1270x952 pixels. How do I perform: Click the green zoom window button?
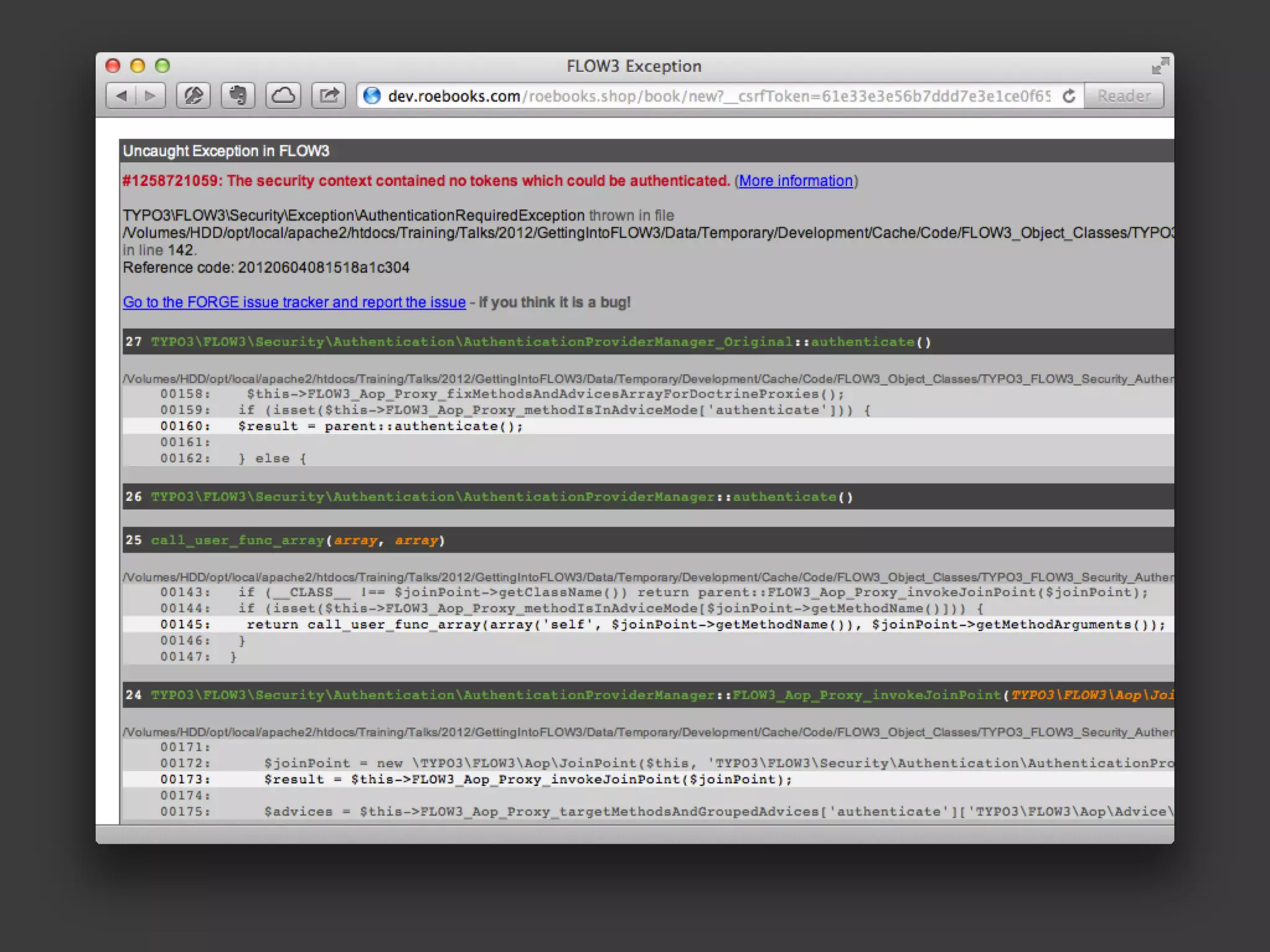(162, 66)
